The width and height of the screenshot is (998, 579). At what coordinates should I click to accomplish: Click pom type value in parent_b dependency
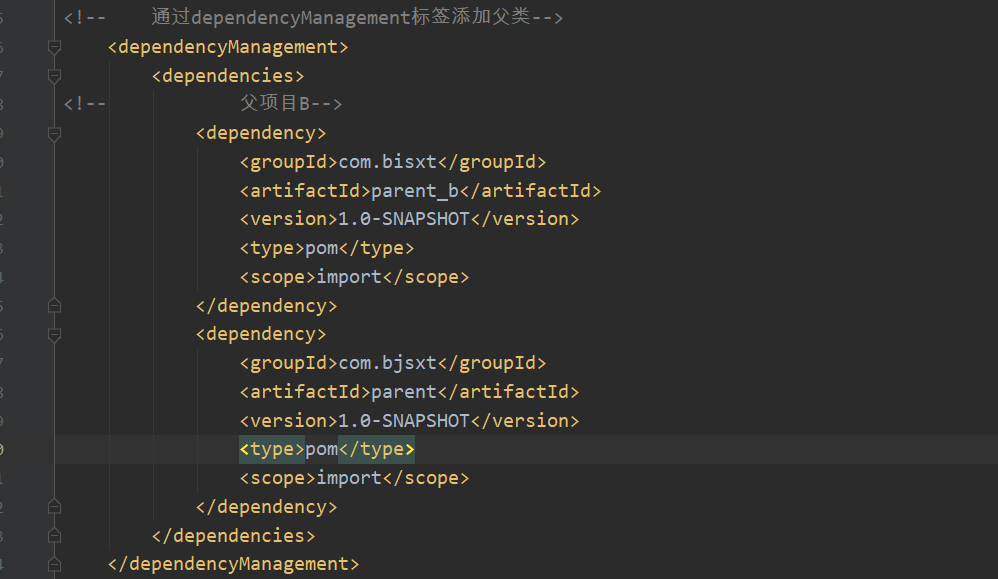coord(321,248)
